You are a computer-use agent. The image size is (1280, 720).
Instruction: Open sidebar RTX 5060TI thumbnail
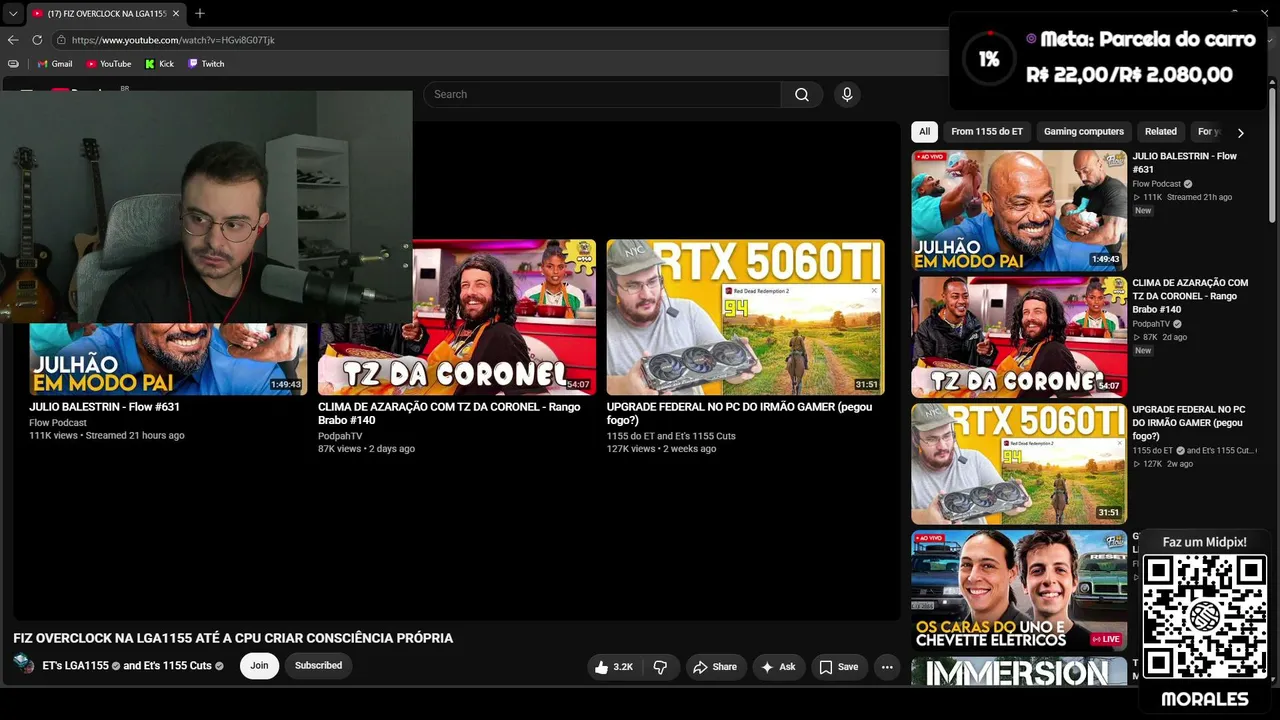tap(1019, 464)
